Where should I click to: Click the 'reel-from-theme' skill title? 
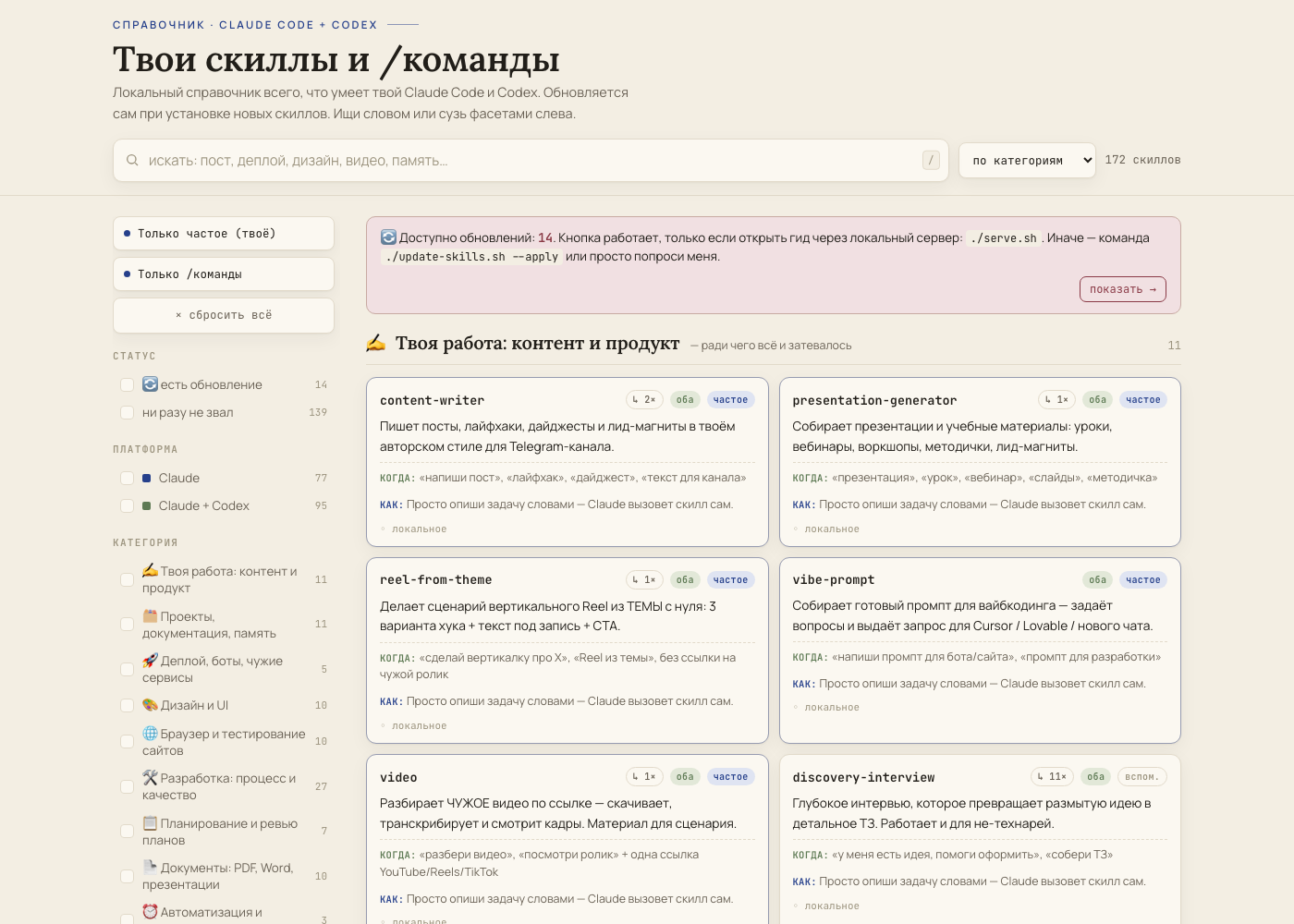pos(435,580)
